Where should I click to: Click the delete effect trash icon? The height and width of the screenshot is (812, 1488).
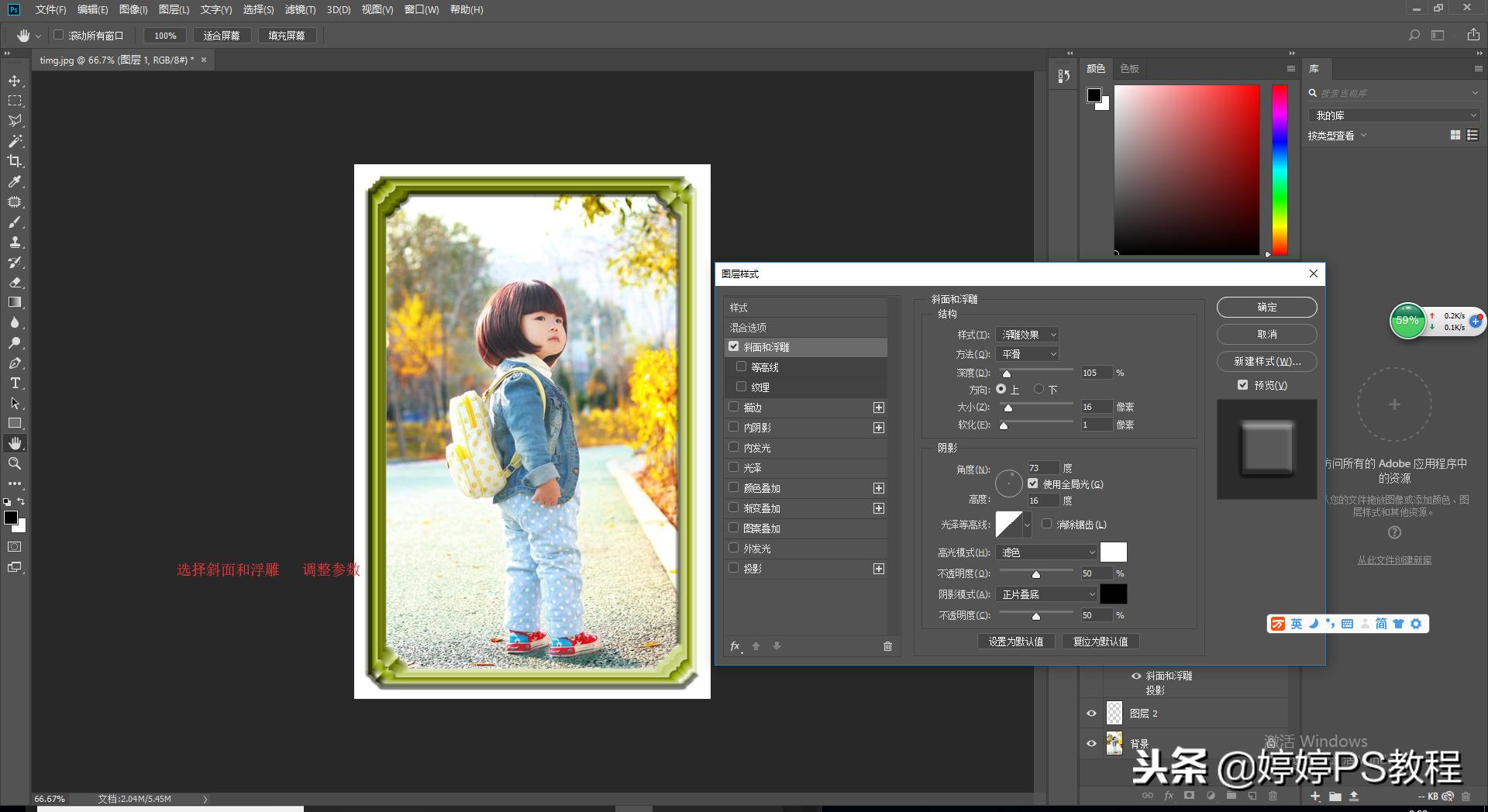pos(887,646)
